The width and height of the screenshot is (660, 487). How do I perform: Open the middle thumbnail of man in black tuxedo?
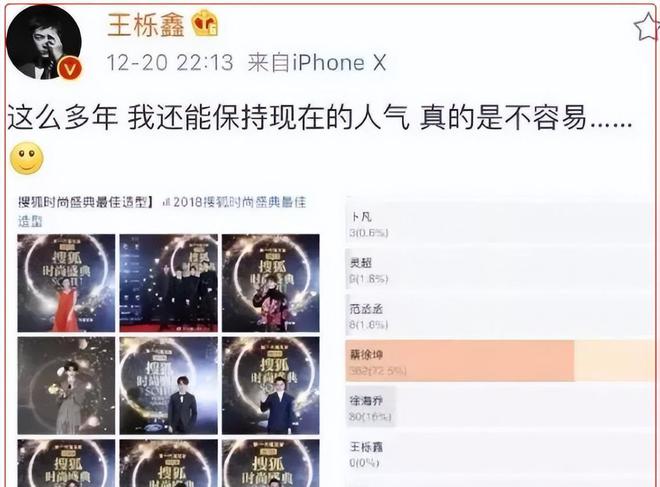click(168, 386)
